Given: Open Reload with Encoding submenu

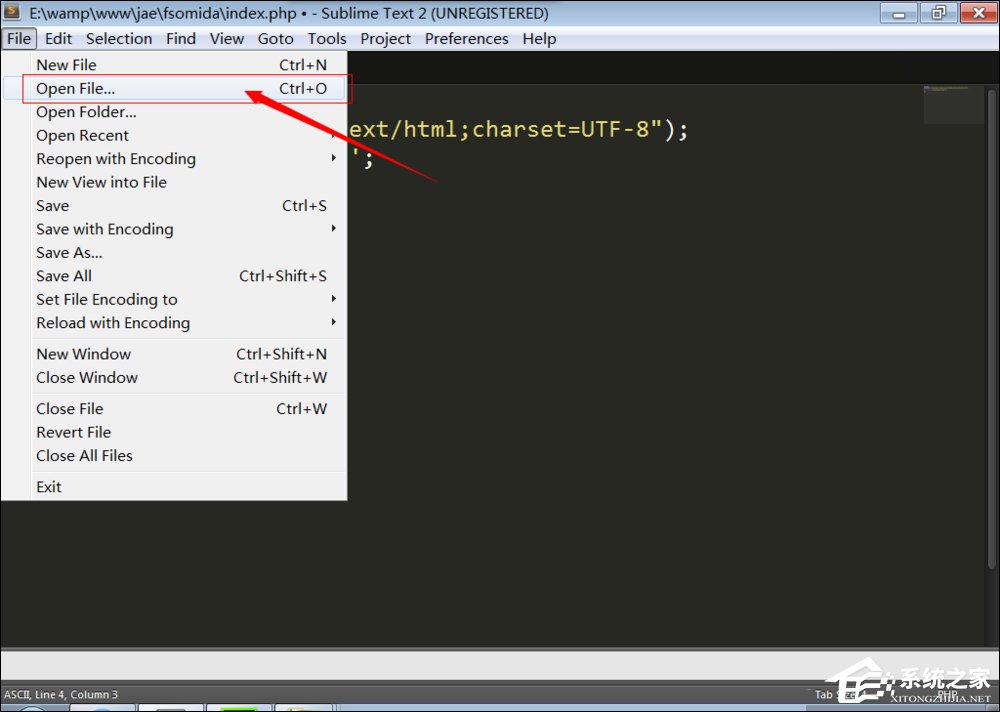Looking at the screenshot, I should click(113, 323).
